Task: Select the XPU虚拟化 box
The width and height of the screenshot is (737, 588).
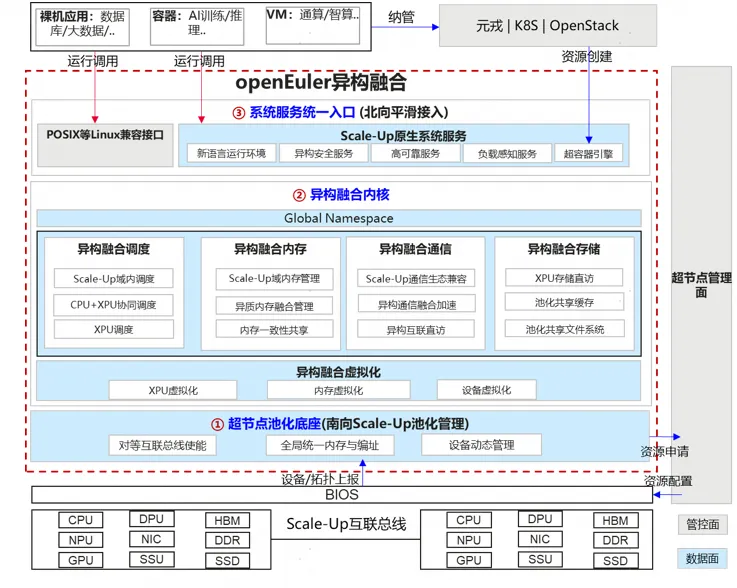Action: [172, 390]
